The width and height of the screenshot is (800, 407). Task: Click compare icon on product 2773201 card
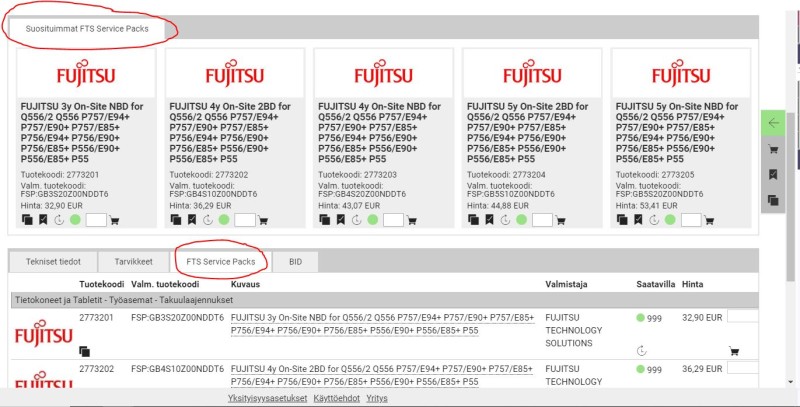pos(27,220)
